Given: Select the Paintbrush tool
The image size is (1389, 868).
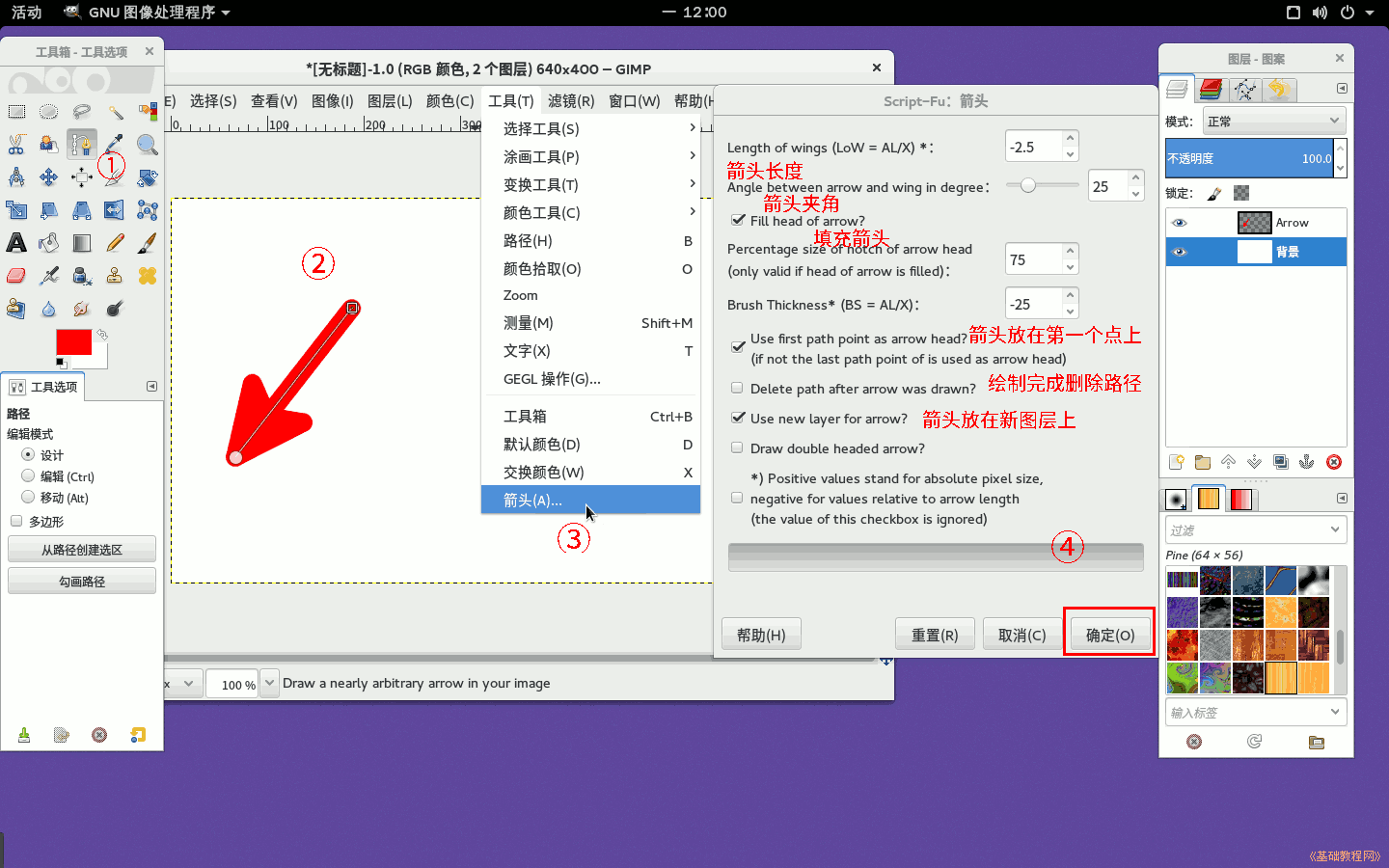Looking at the screenshot, I should tap(148, 243).
